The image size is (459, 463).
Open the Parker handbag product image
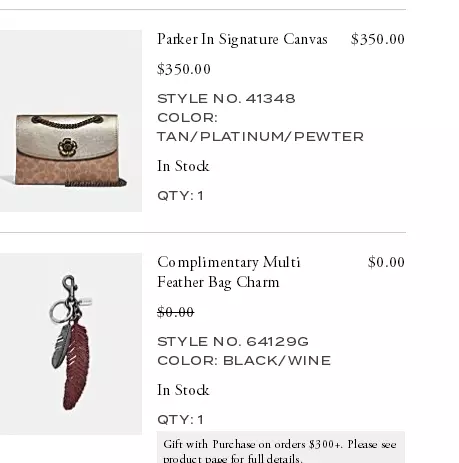[x=71, y=121]
